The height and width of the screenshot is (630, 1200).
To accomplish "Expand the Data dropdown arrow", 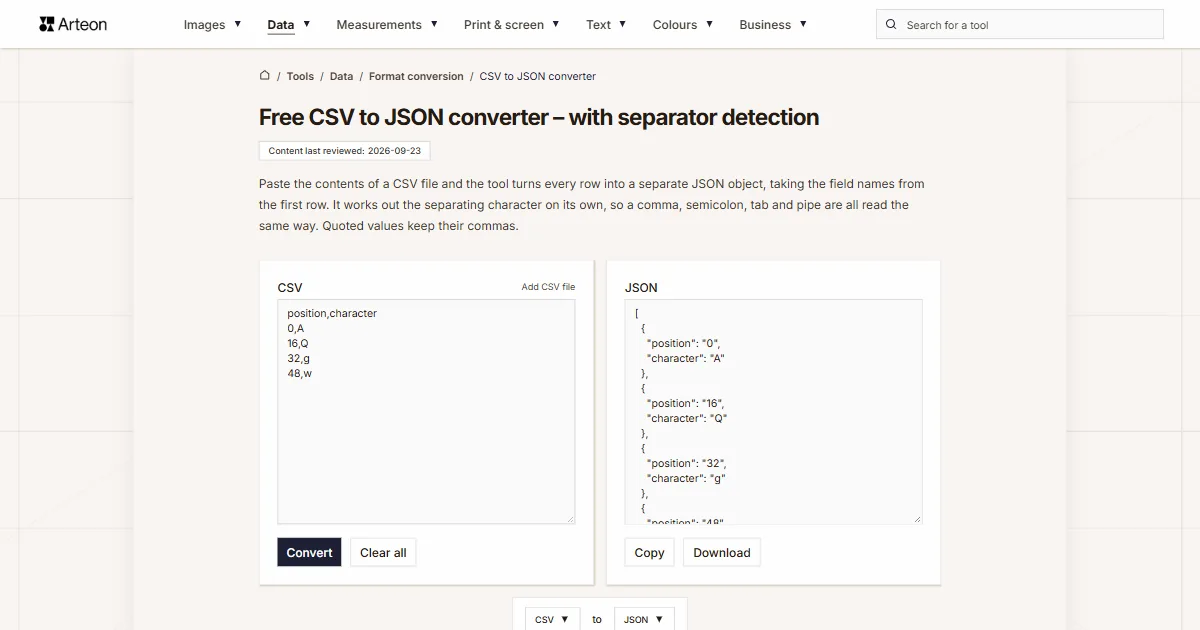I will click(x=306, y=24).
